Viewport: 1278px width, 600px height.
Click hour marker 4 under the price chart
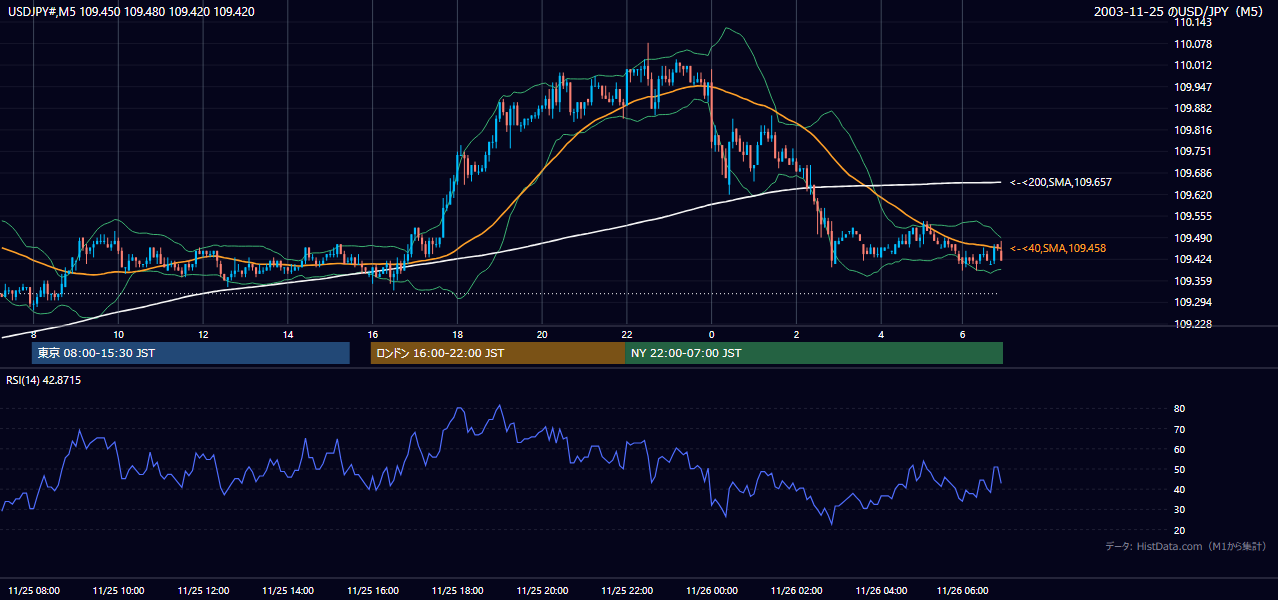coord(881,334)
